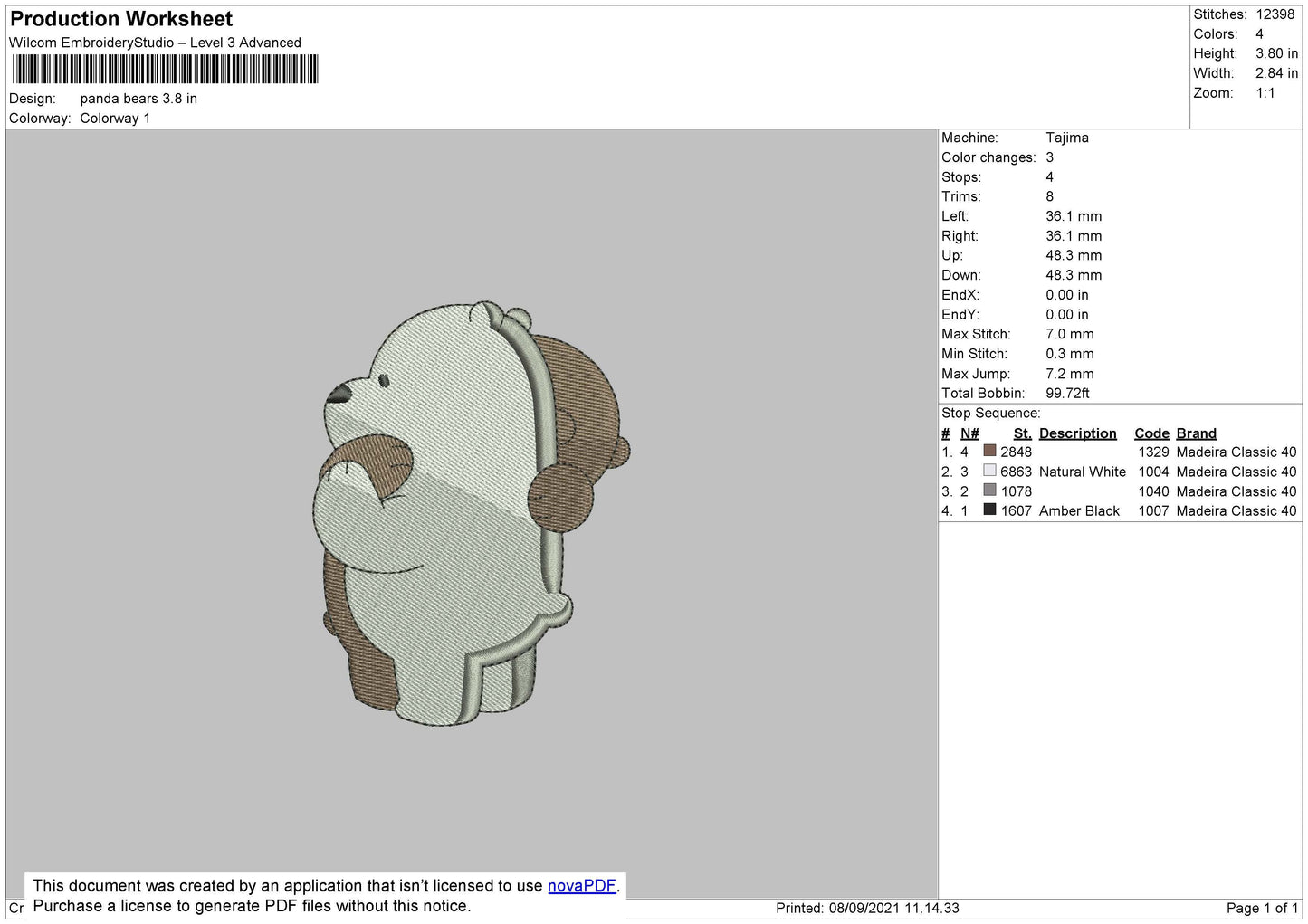Click the embroidered bears design preview

(x=471, y=513)
